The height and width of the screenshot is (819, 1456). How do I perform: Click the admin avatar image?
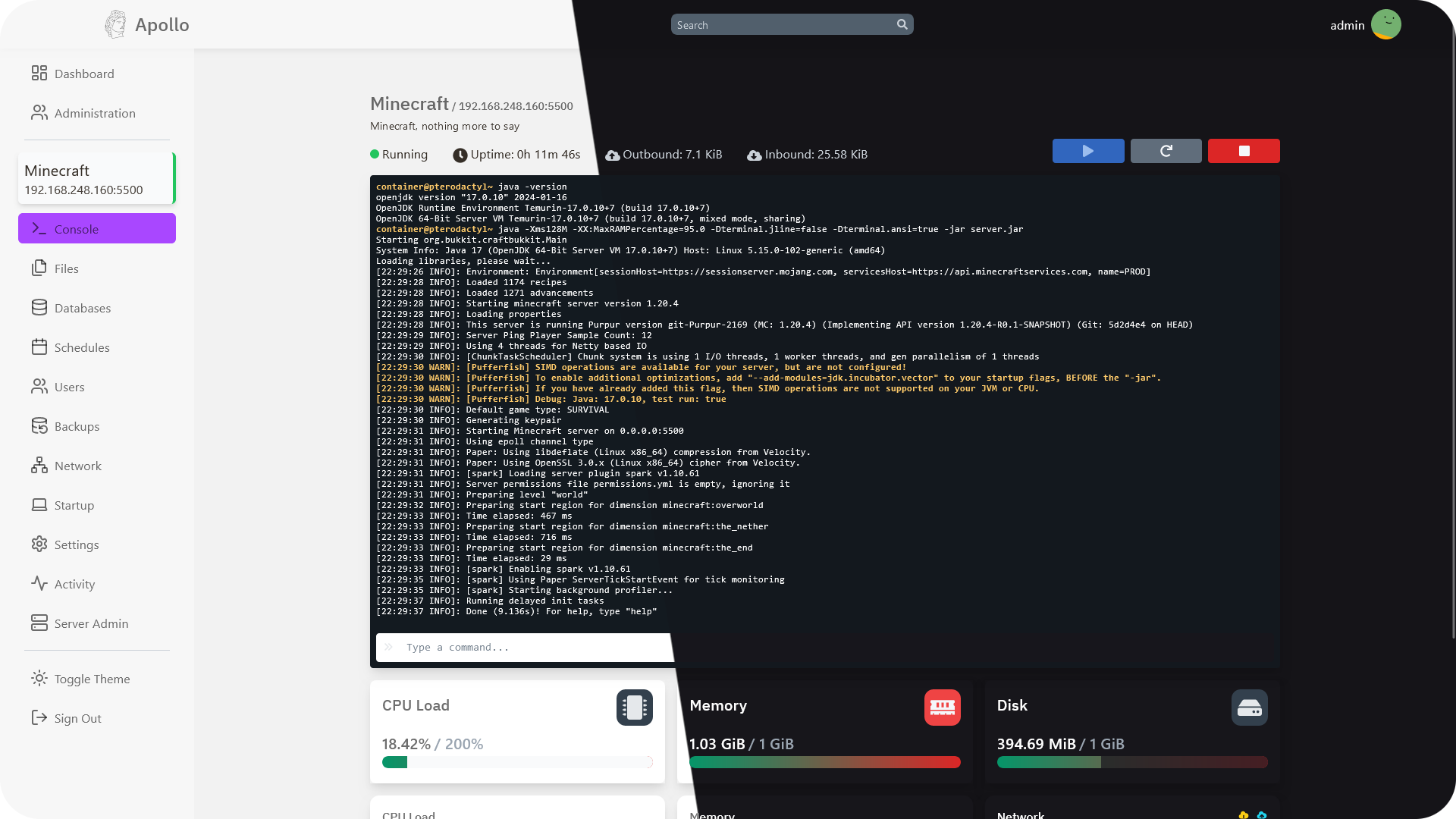click(1385, 24)
